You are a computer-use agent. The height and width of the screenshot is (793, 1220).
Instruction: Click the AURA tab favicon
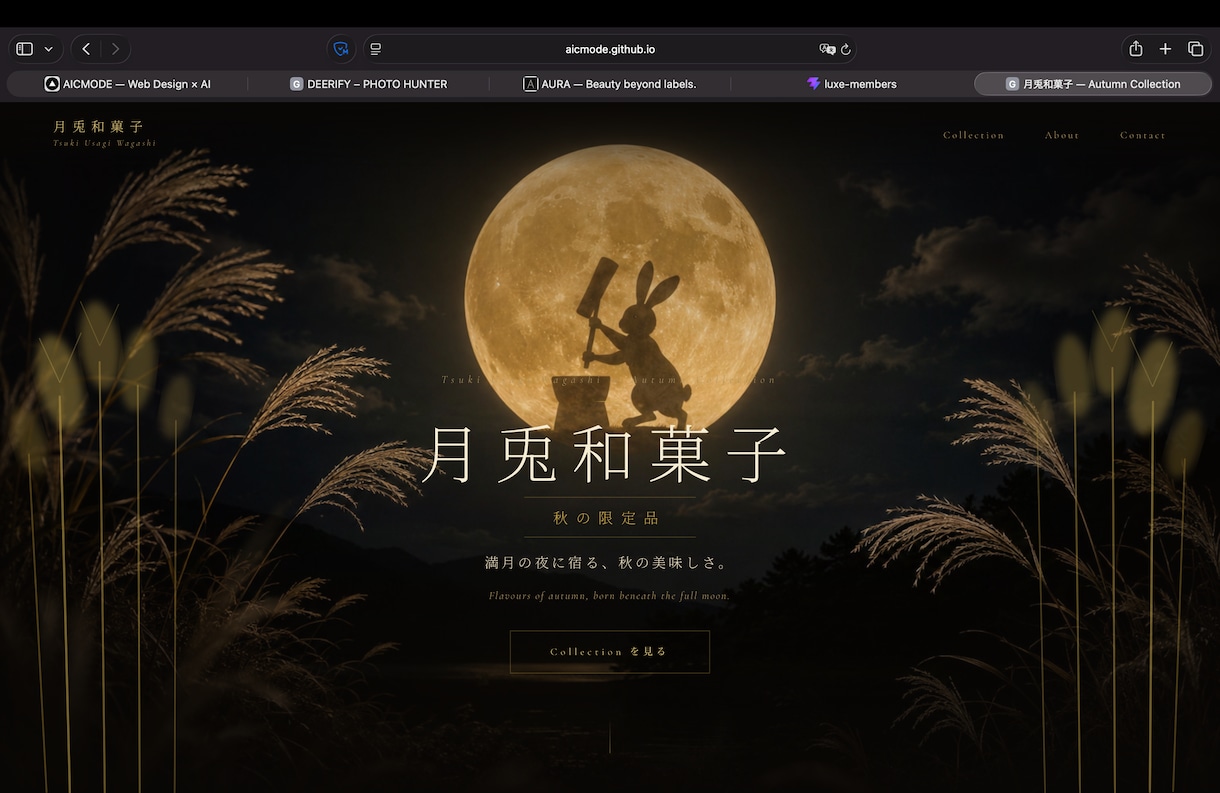pos(531,84)
